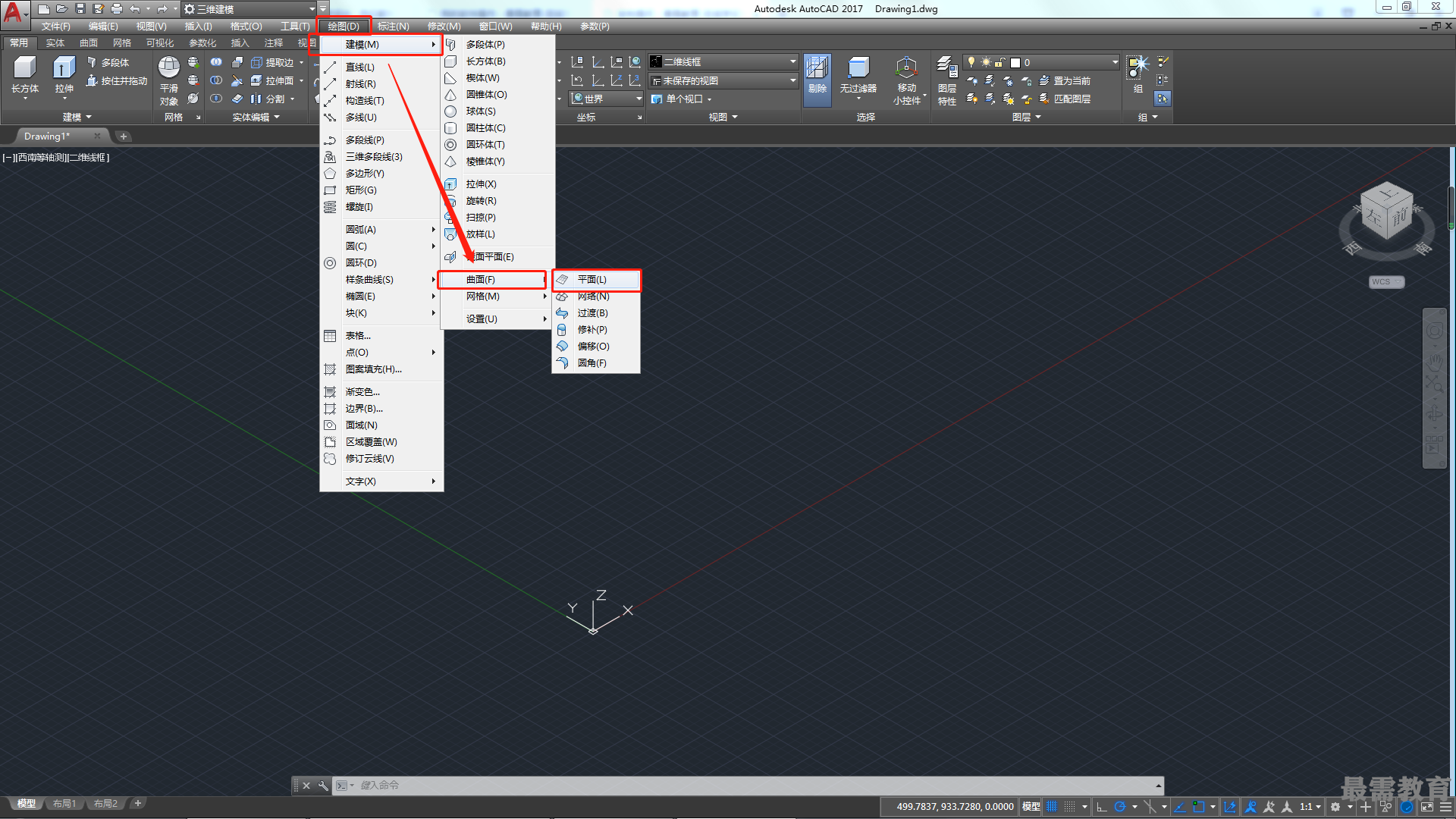Screen dimensions: 1456x819
Task: Expand the Modeling (建模(M)) submenu
Action: coord(381,45)
